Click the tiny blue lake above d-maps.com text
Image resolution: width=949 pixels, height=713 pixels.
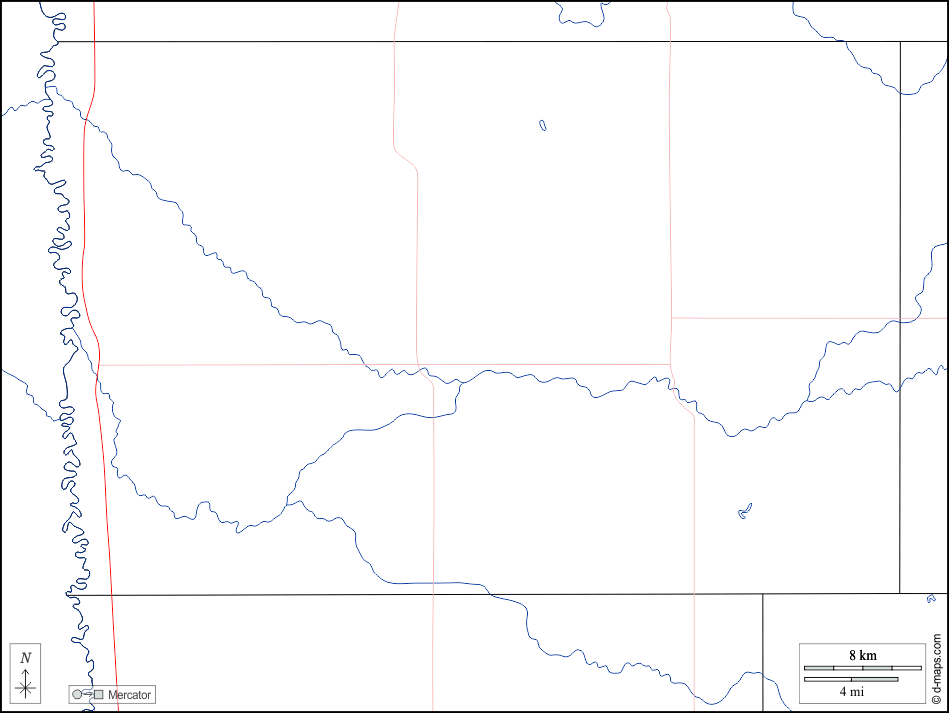coord(930,598)
